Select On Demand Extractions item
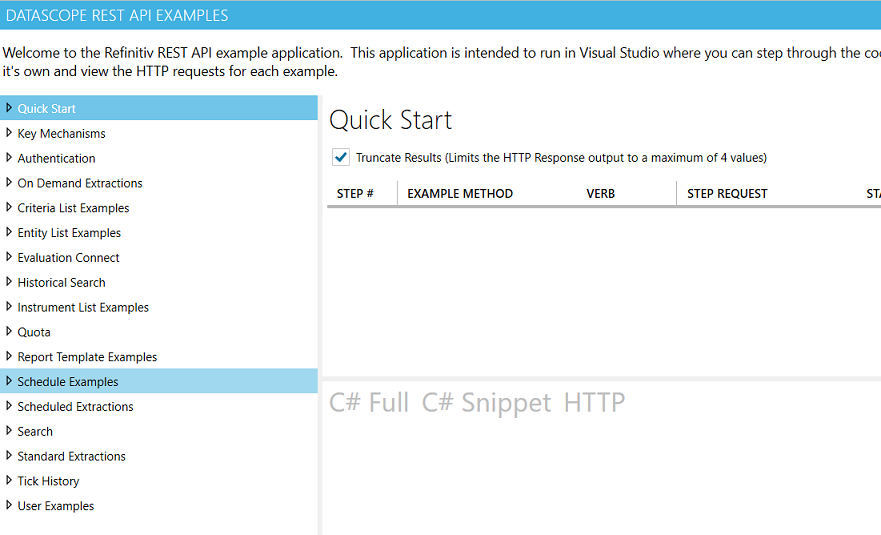 coord(80,183)
